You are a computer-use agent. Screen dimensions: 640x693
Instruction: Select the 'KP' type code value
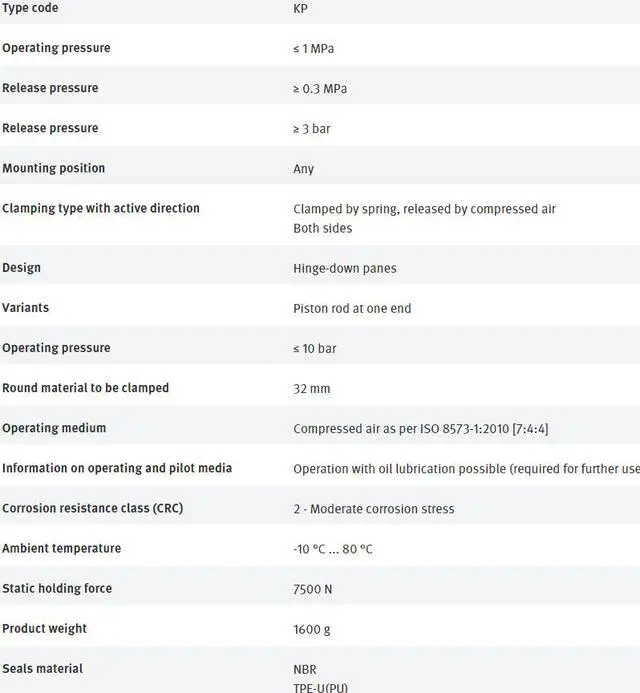point(301,9)
